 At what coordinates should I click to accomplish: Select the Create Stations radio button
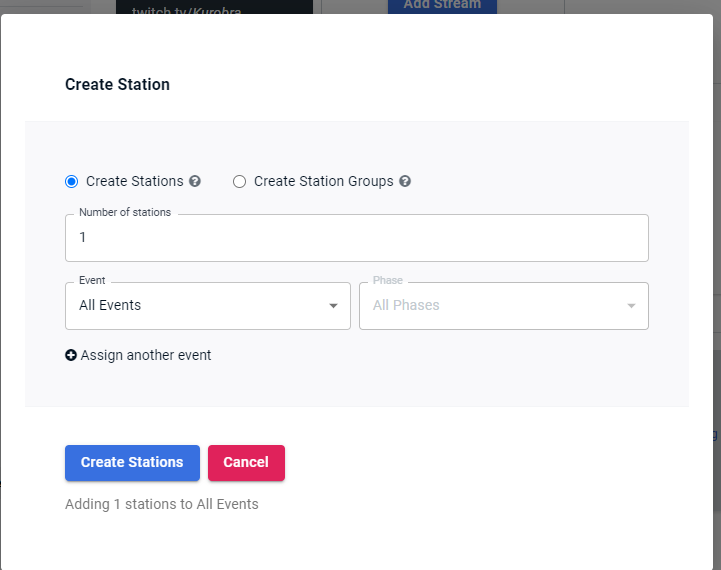tap(71, 182)
